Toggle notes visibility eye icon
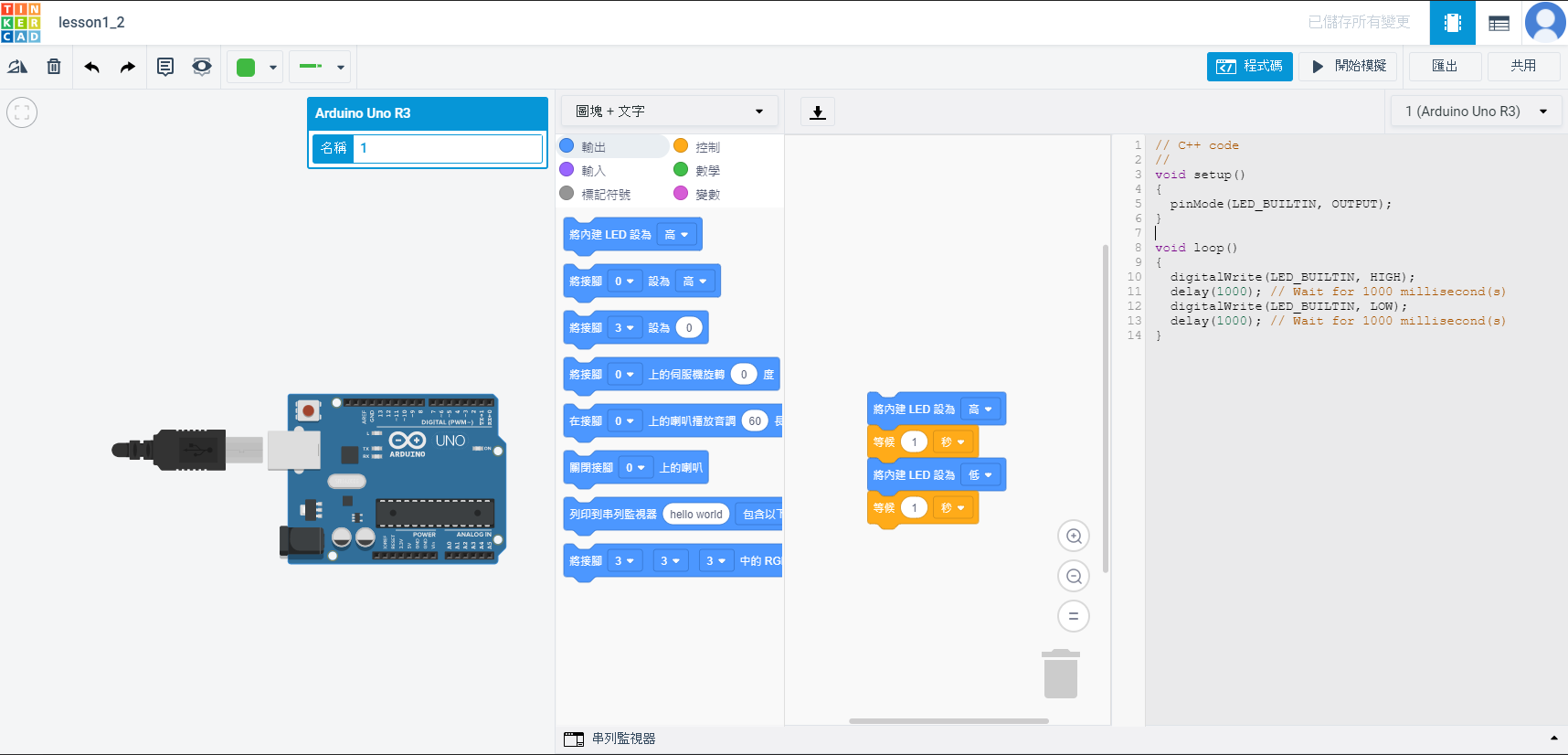This screenshot has height=755, width=1568. point(202,67)
